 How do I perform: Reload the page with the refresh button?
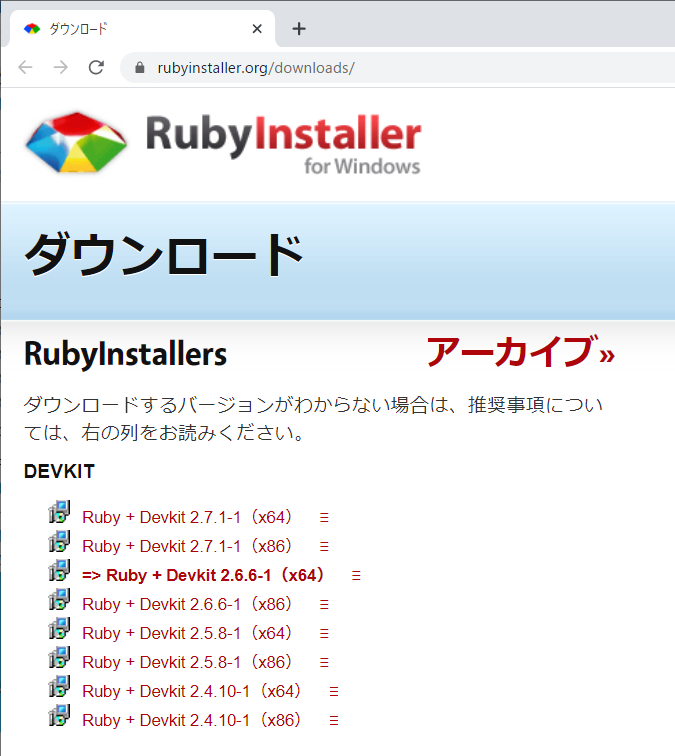pos(96,68)
